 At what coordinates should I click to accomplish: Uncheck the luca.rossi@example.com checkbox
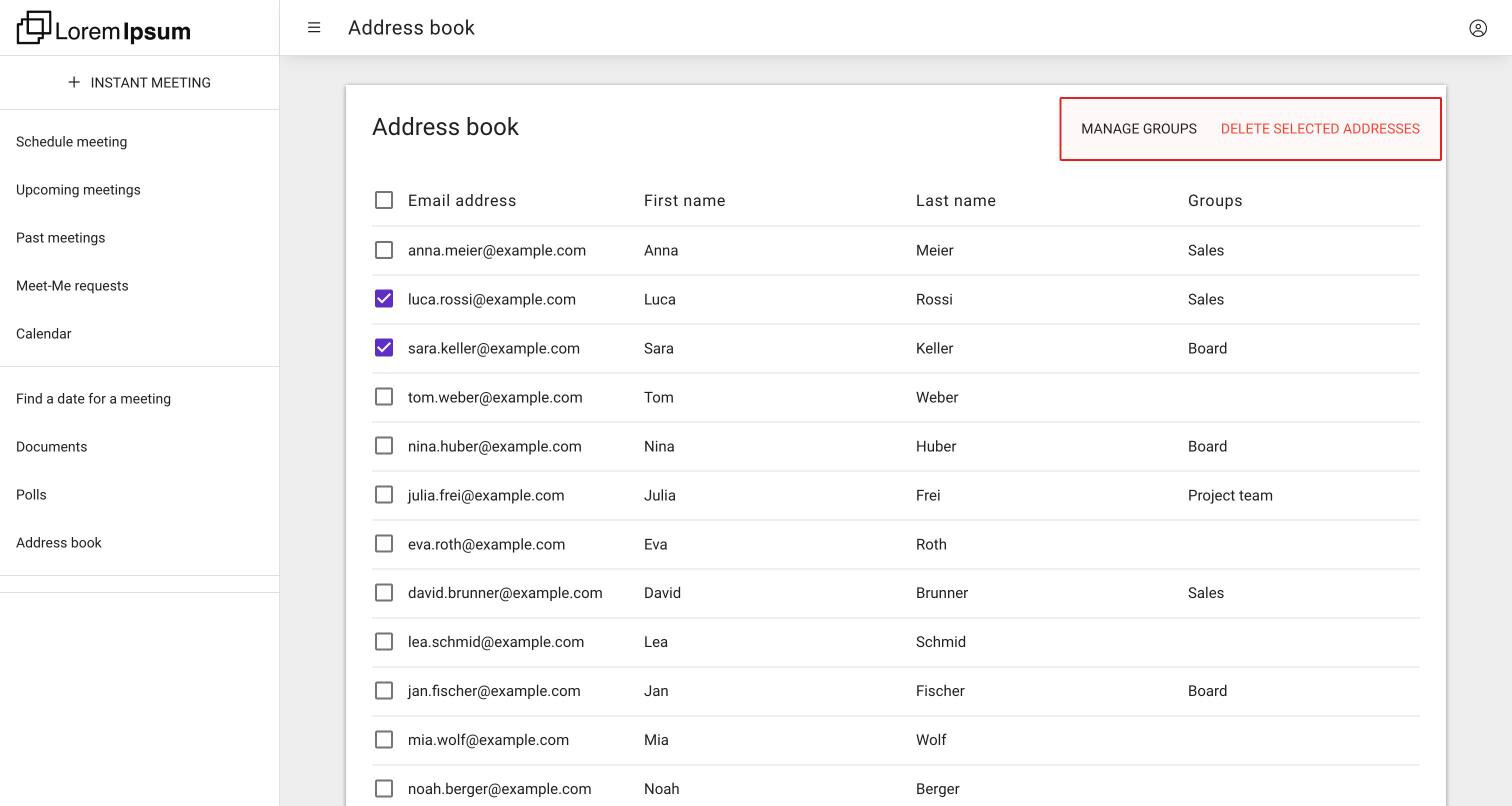pyautogui.click(x=384, y=299)
